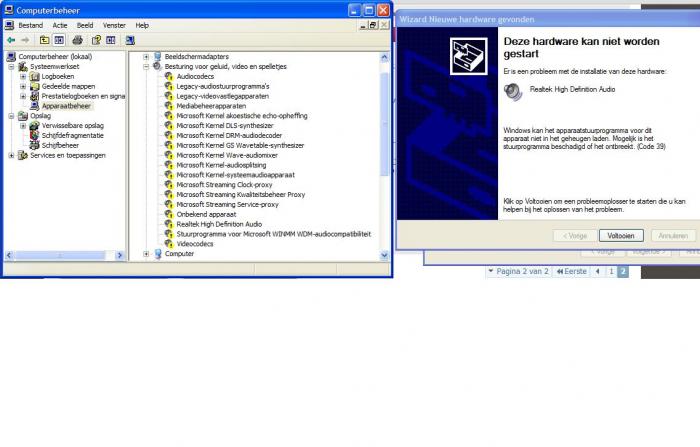Click the green Back arrow in toolbar
This screenshot has height=447, width=700.
pos(11,40)
